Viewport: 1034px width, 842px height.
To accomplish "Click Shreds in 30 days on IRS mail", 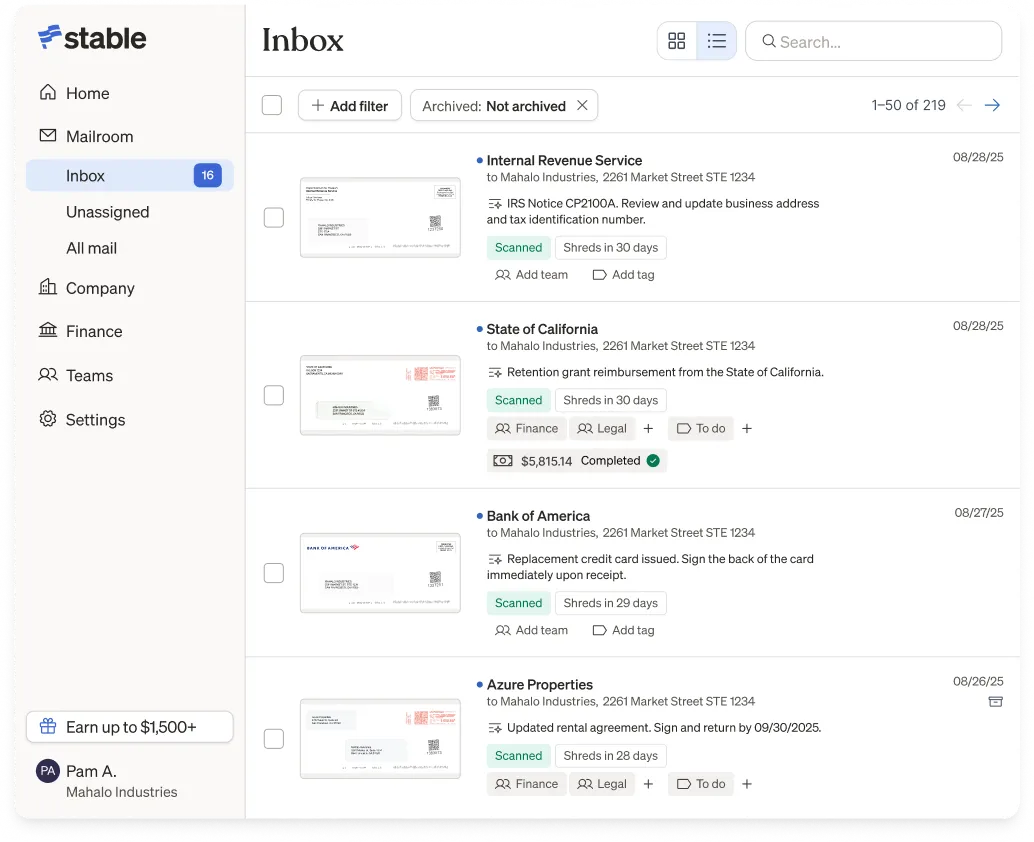I will [x=611, y=247].
